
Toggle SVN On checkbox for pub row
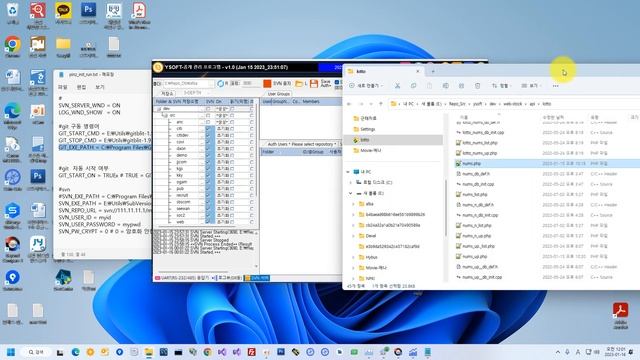click(x=208, y=189)
